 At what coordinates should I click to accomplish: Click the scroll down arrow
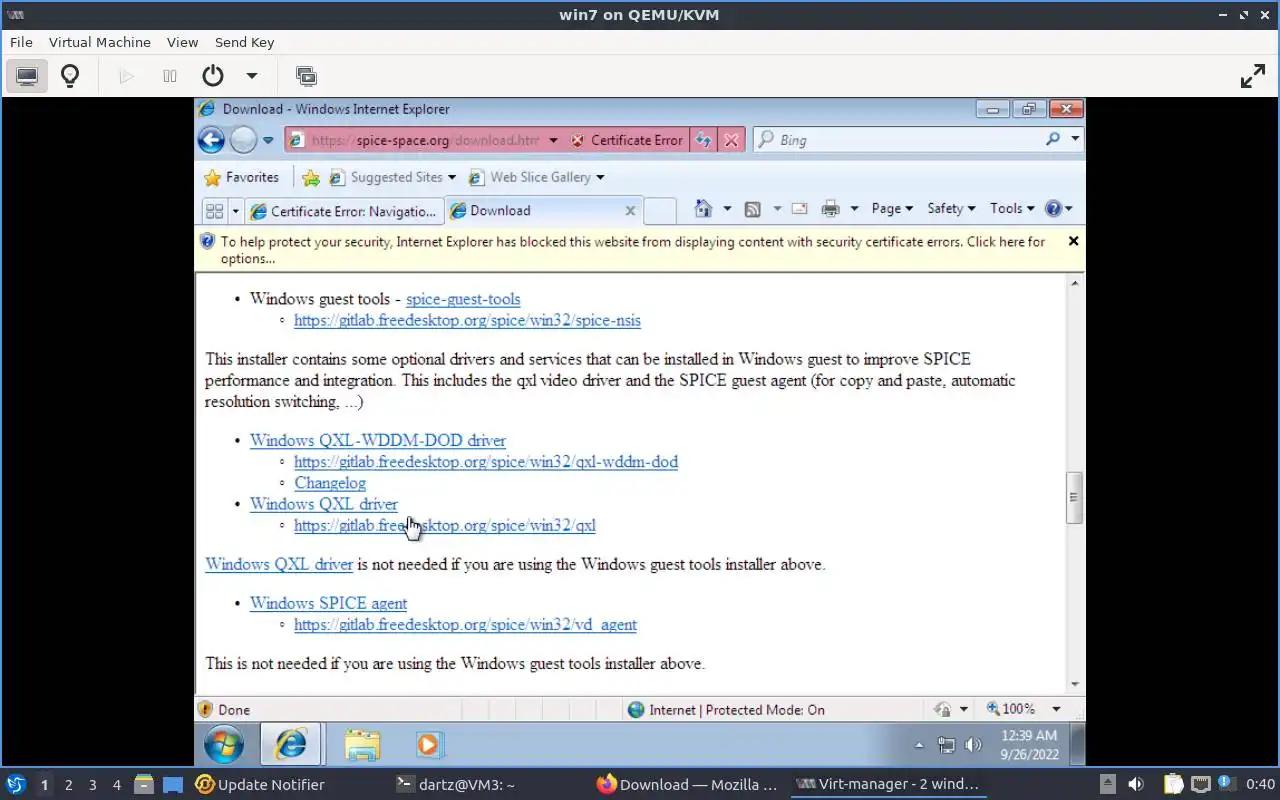pos(1075,684)
